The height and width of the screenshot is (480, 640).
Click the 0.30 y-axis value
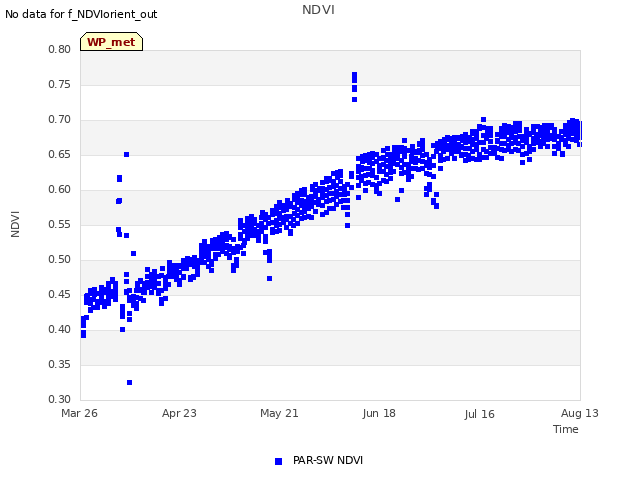(x=60, y=399)
